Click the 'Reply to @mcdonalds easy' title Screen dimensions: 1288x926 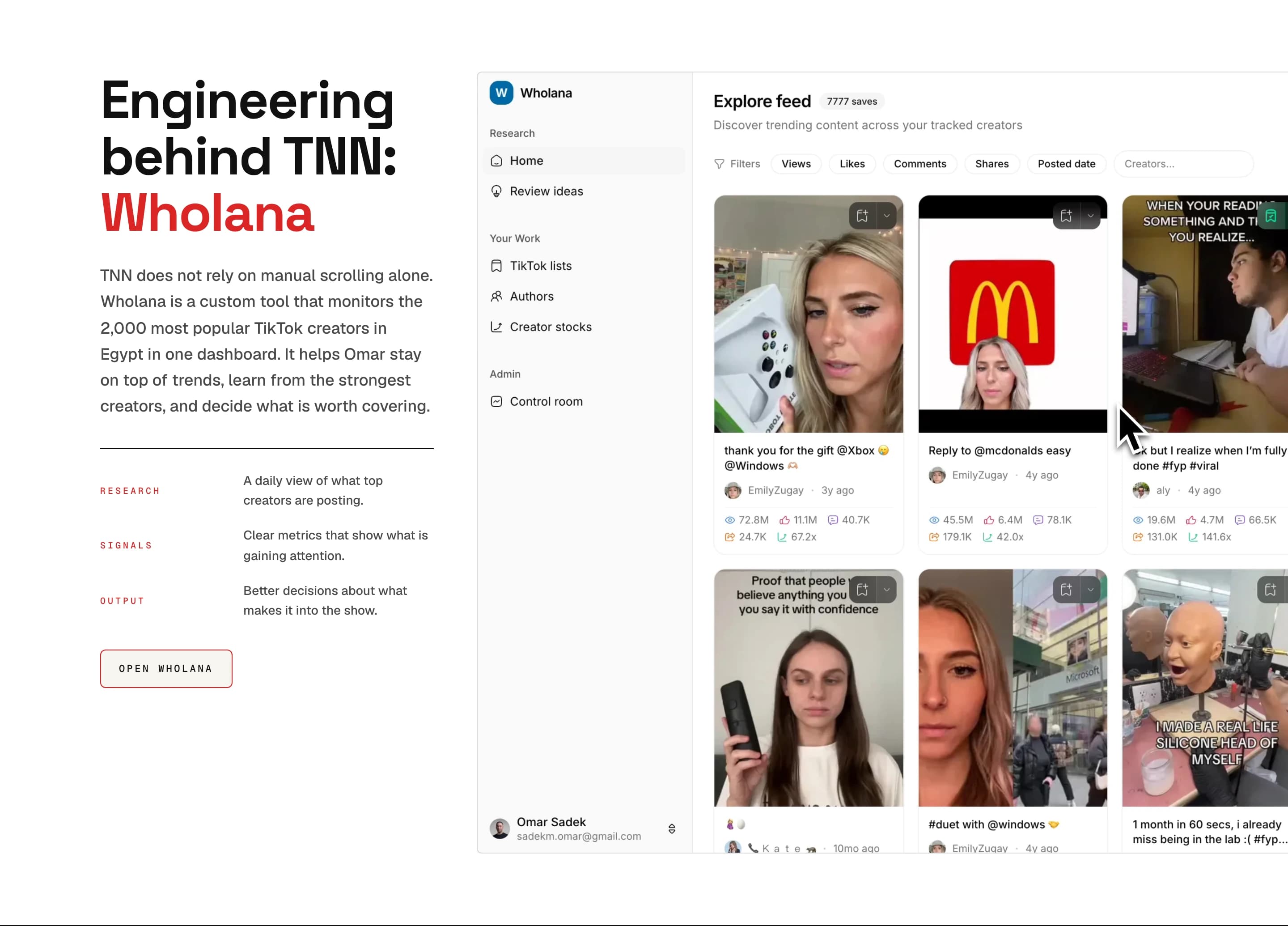[x=1000, y=450]
